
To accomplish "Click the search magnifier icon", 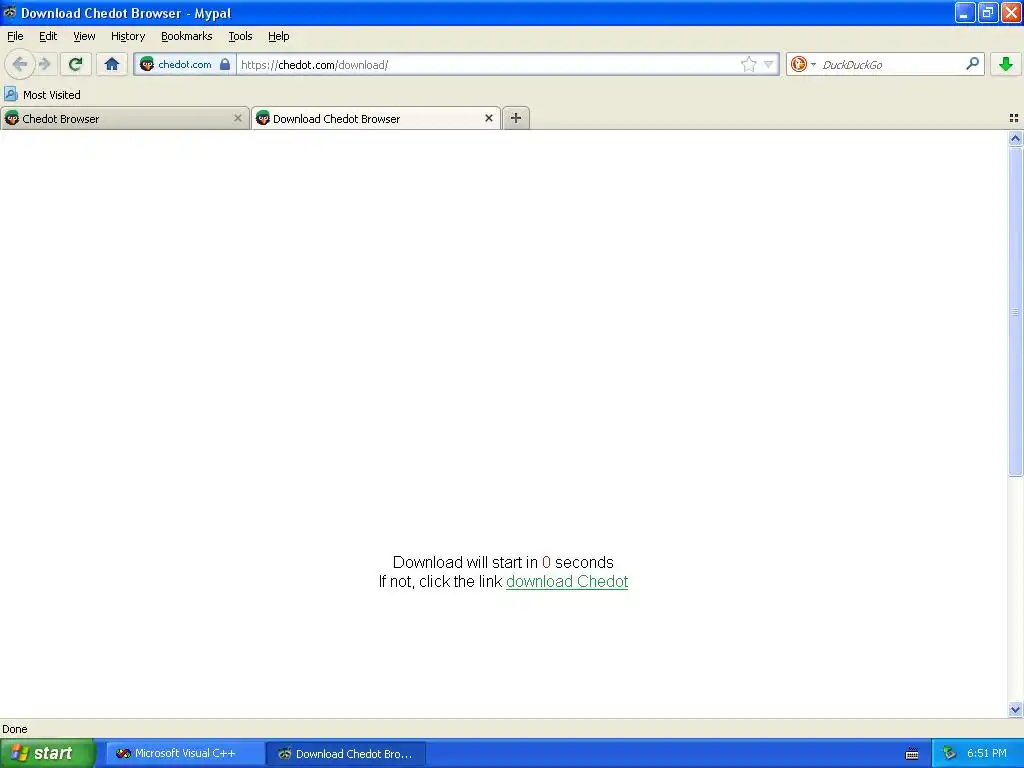I will 972,64.
